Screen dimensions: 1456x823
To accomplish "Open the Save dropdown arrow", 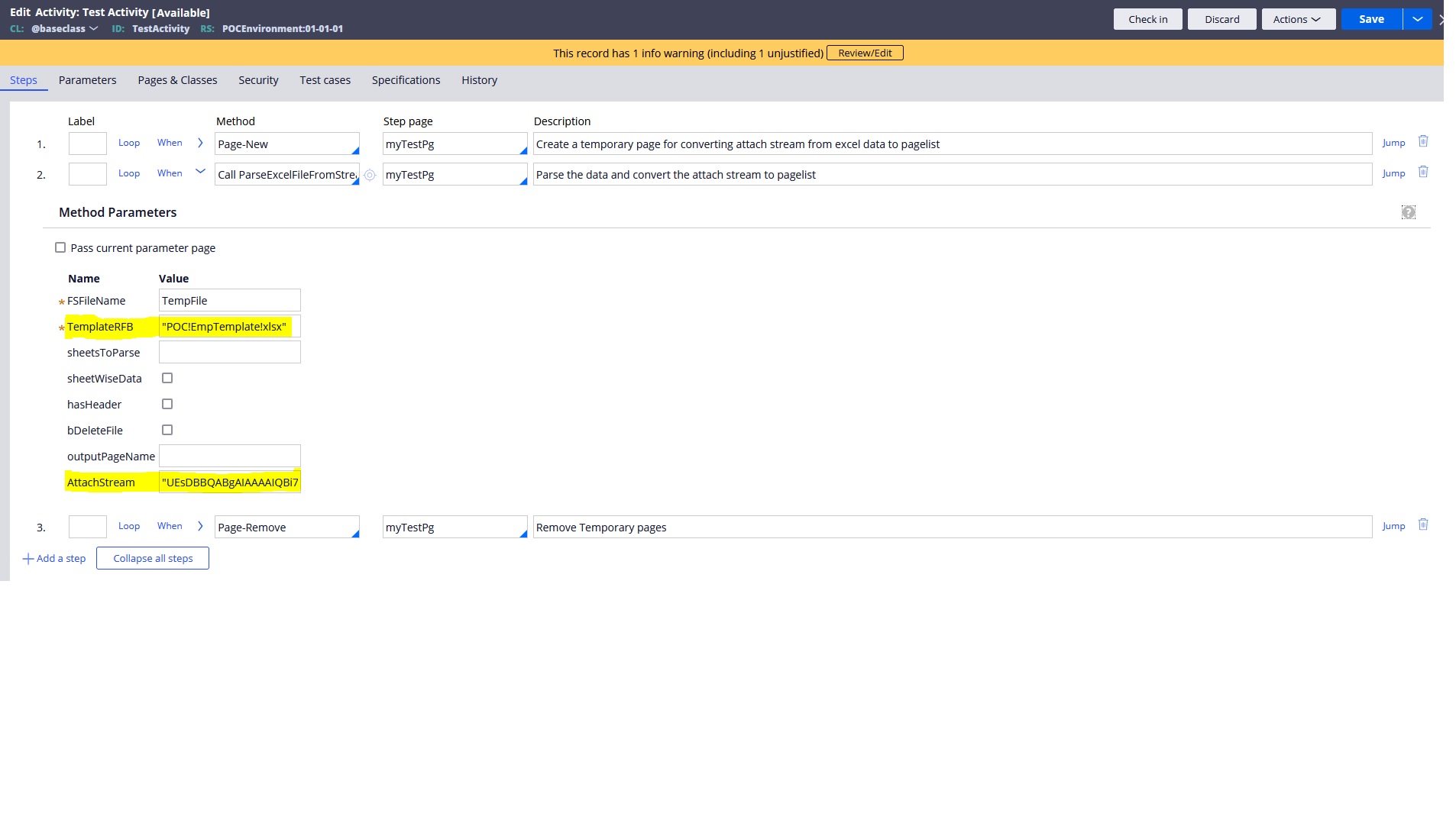I will point(1417,19).
